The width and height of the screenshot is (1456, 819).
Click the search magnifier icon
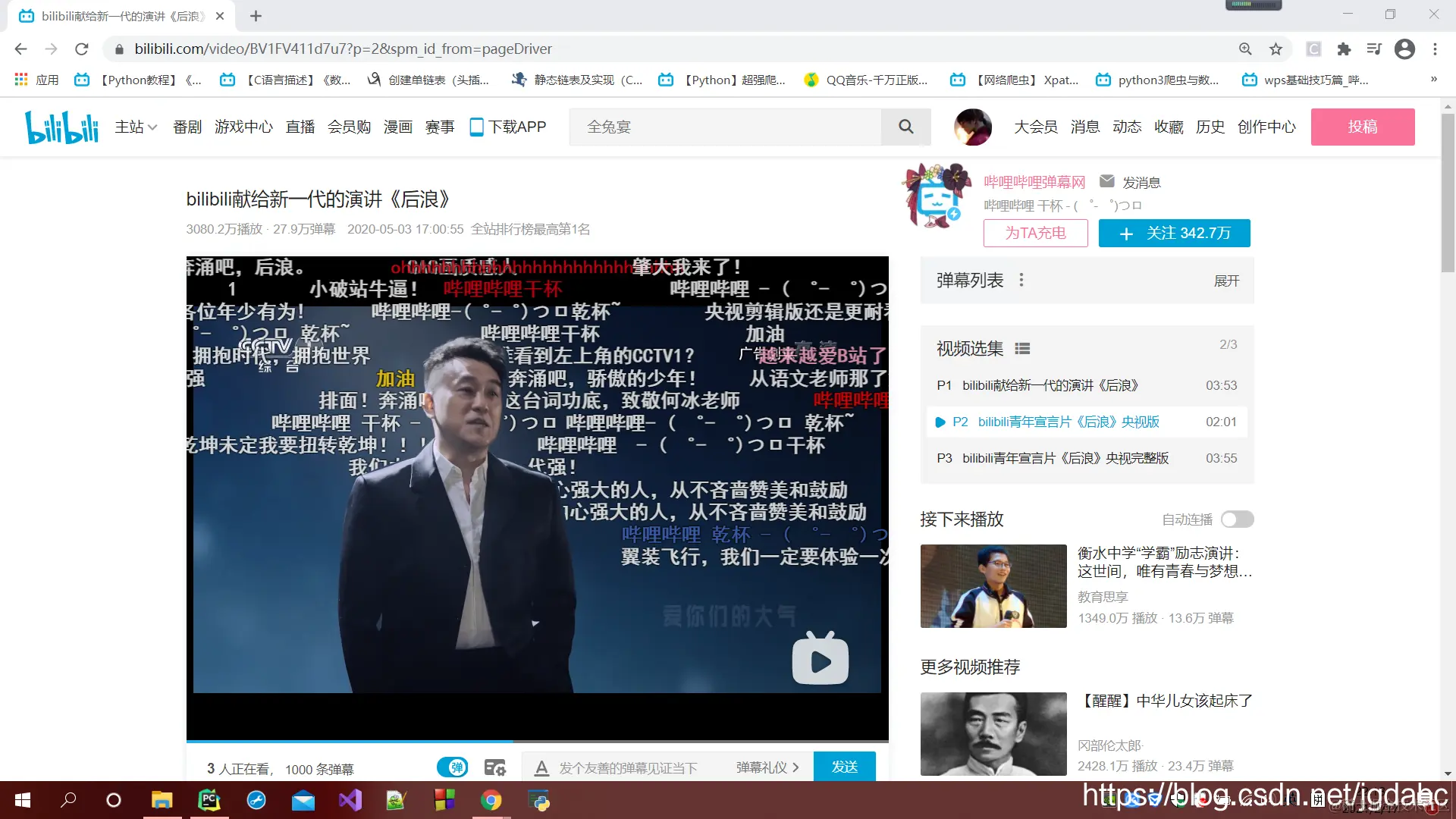coord(905,127)
